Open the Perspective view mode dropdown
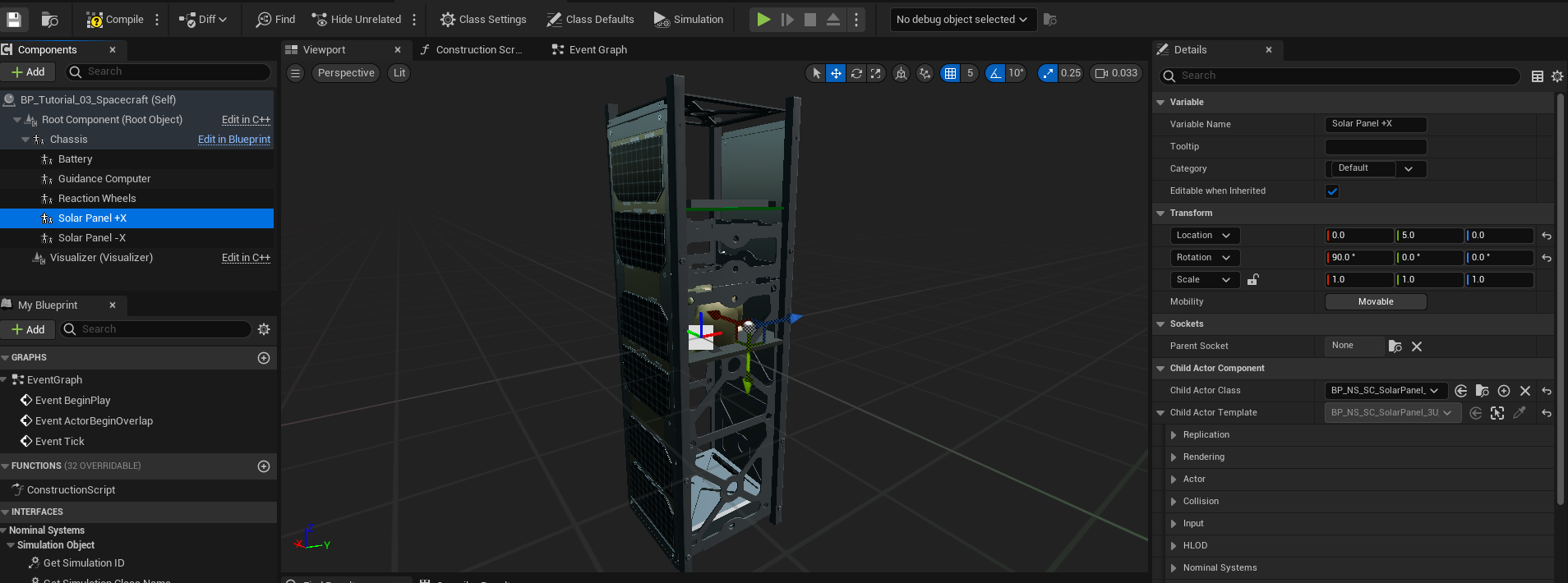This screenshot has width=1568, height=583. 346,73
